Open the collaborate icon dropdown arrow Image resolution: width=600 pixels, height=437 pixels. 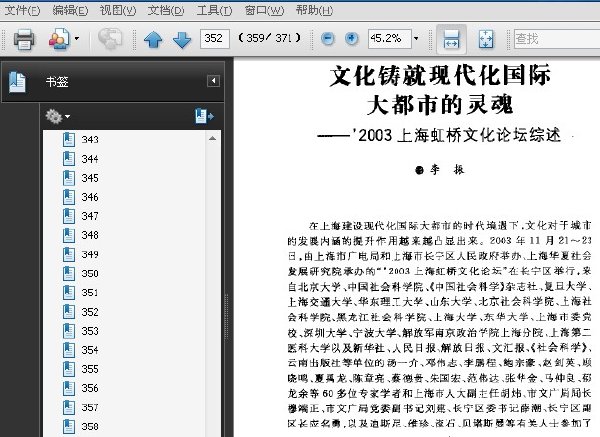[x=77, y=38]
